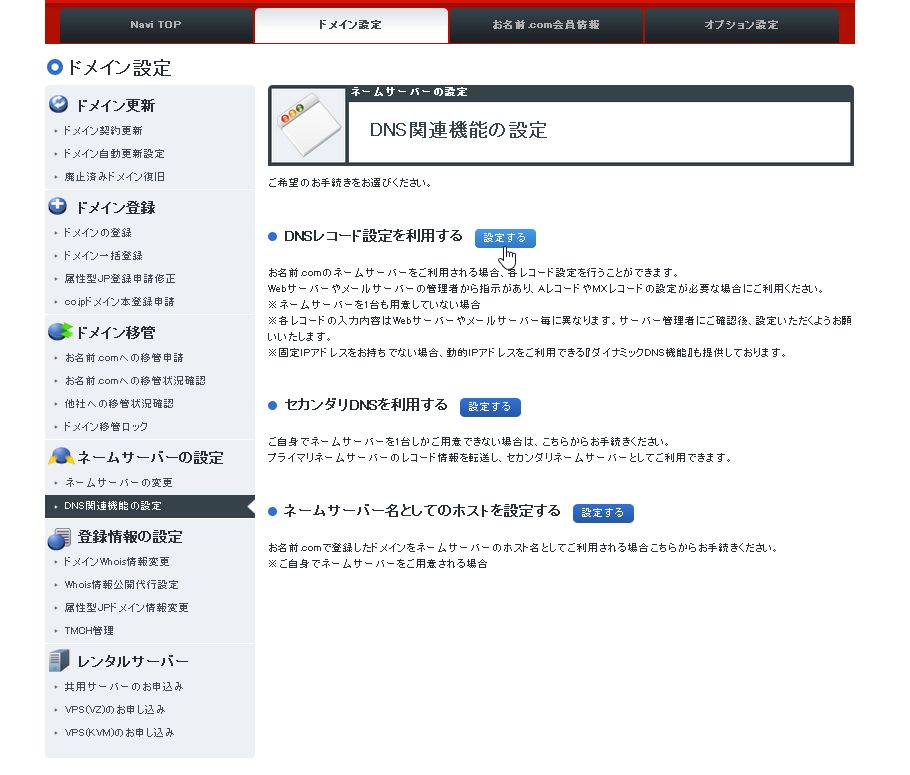Viewport: 910px width, 775px height.
Task: Open 属性型JP登録申請修正 link
Action: point(120,279)
